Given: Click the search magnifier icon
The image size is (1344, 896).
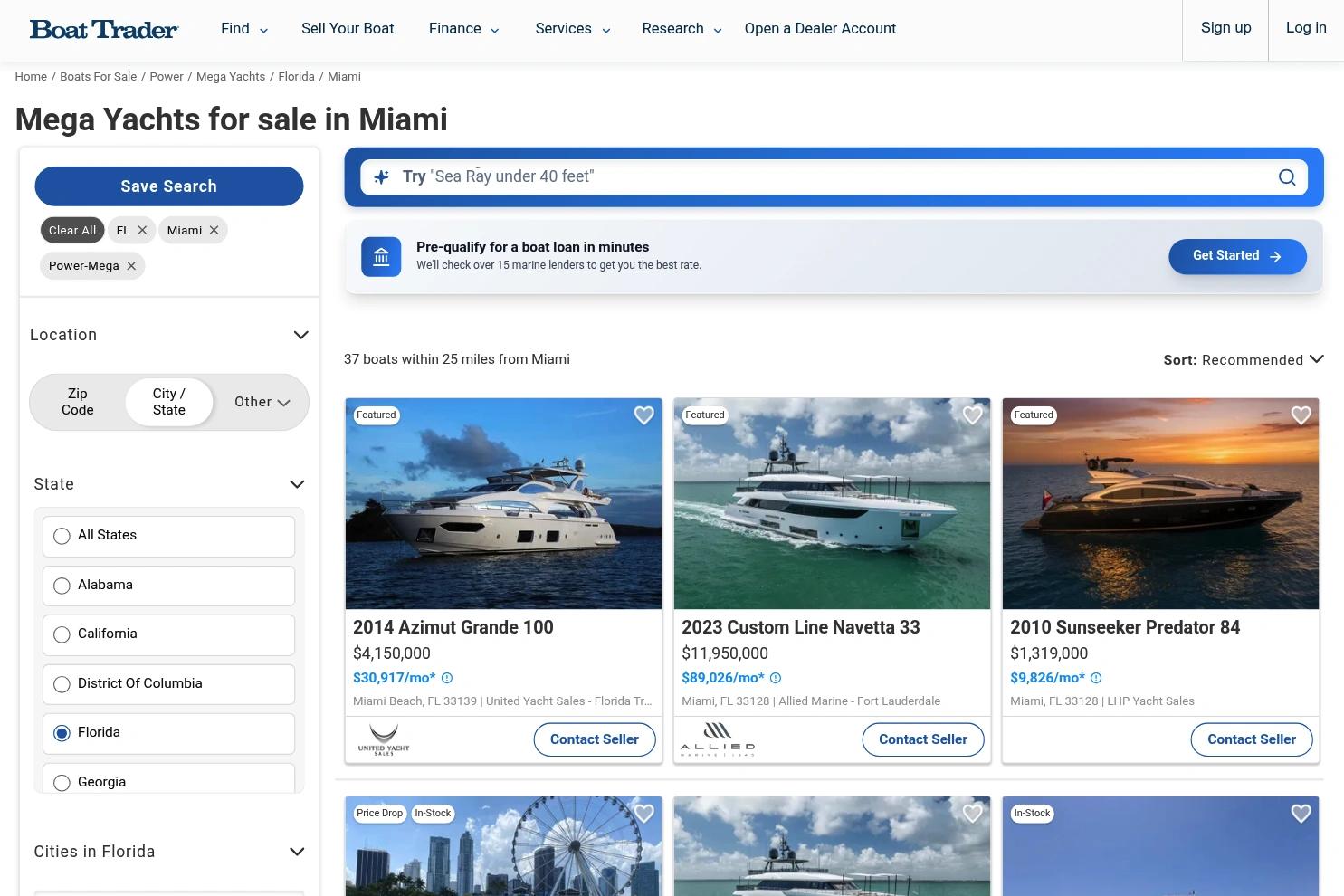Looking at the screenshot, I should click(1287, 177).
